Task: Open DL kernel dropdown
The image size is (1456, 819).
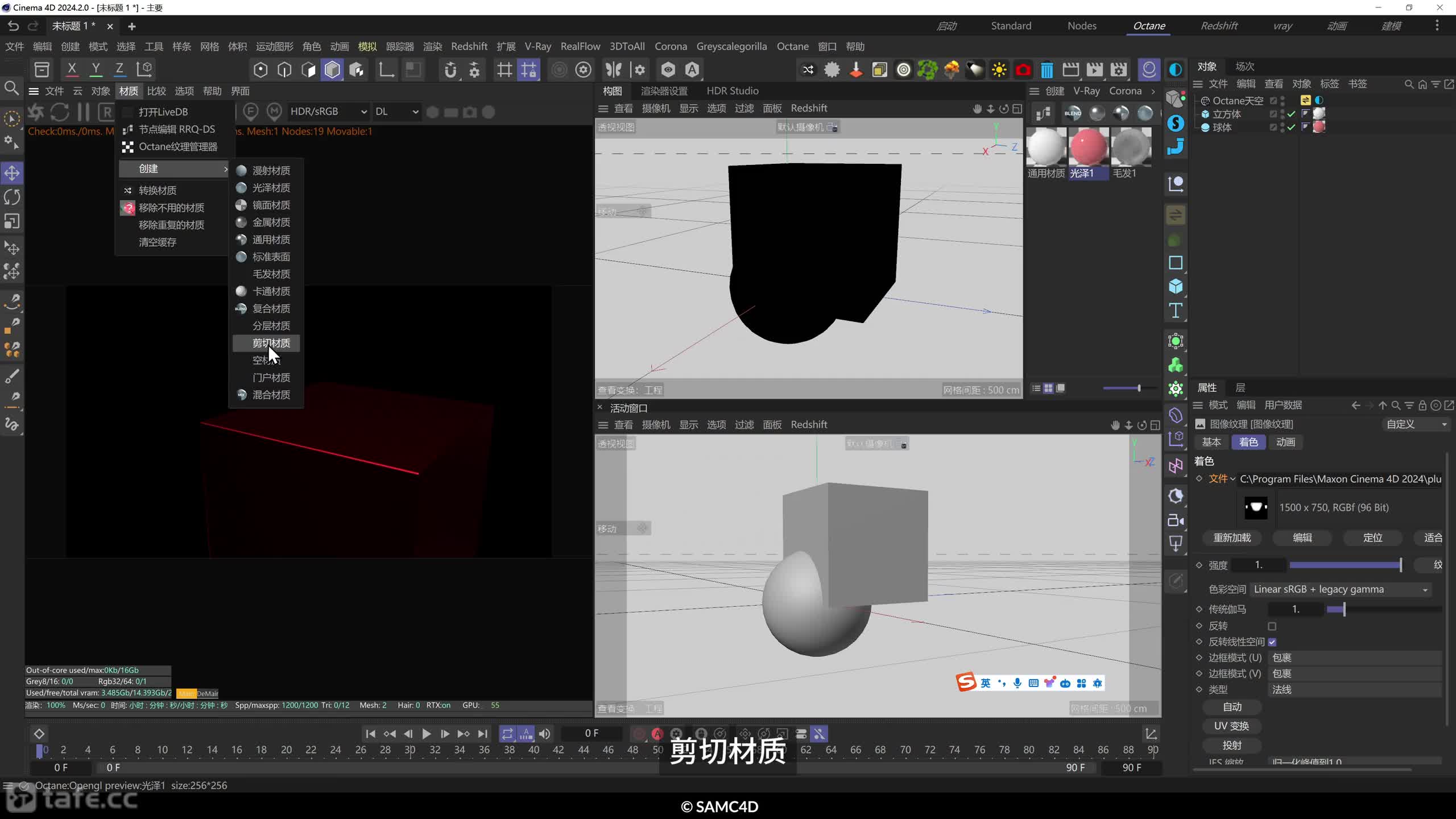Action: click(396, 111)
